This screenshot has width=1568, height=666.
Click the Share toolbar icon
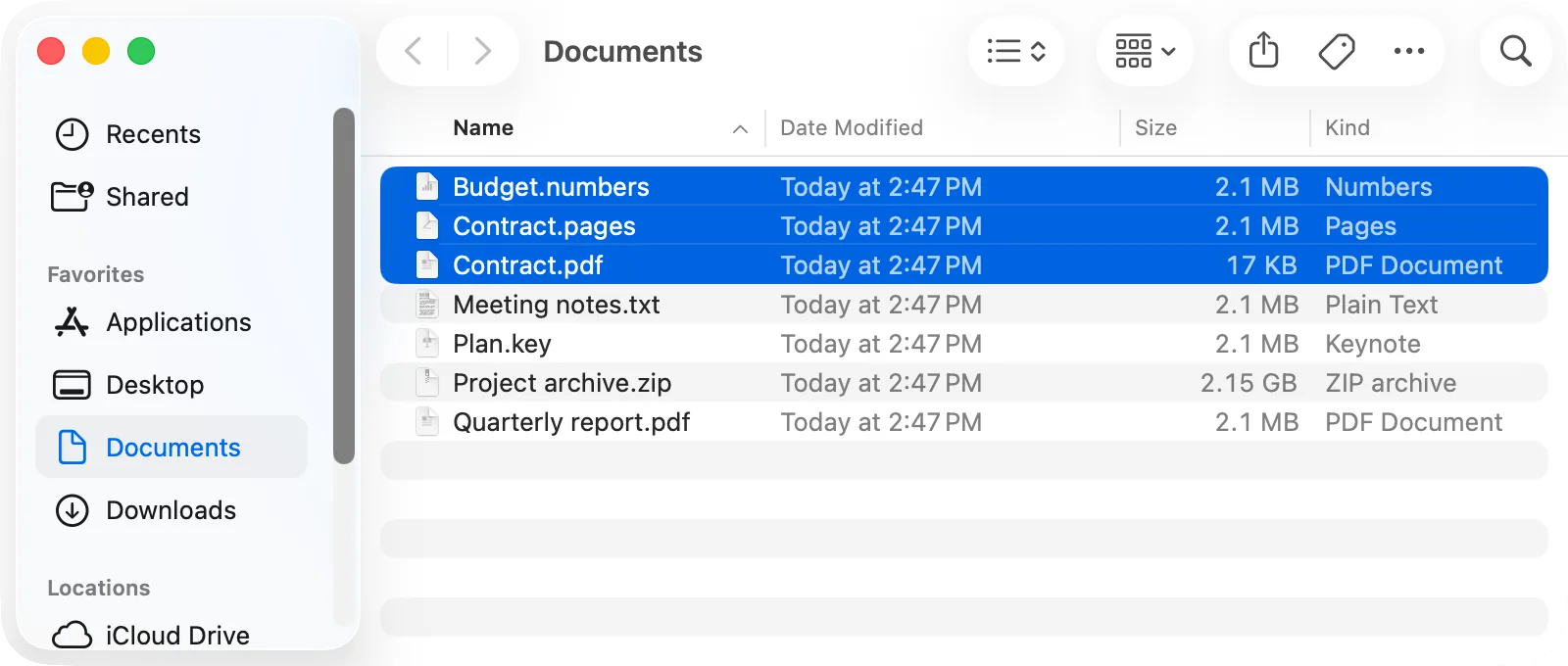coord(1264,51)
